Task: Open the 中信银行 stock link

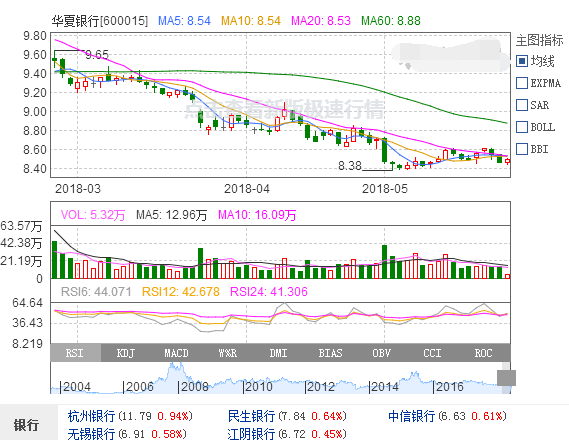Action: coord(411,416)
